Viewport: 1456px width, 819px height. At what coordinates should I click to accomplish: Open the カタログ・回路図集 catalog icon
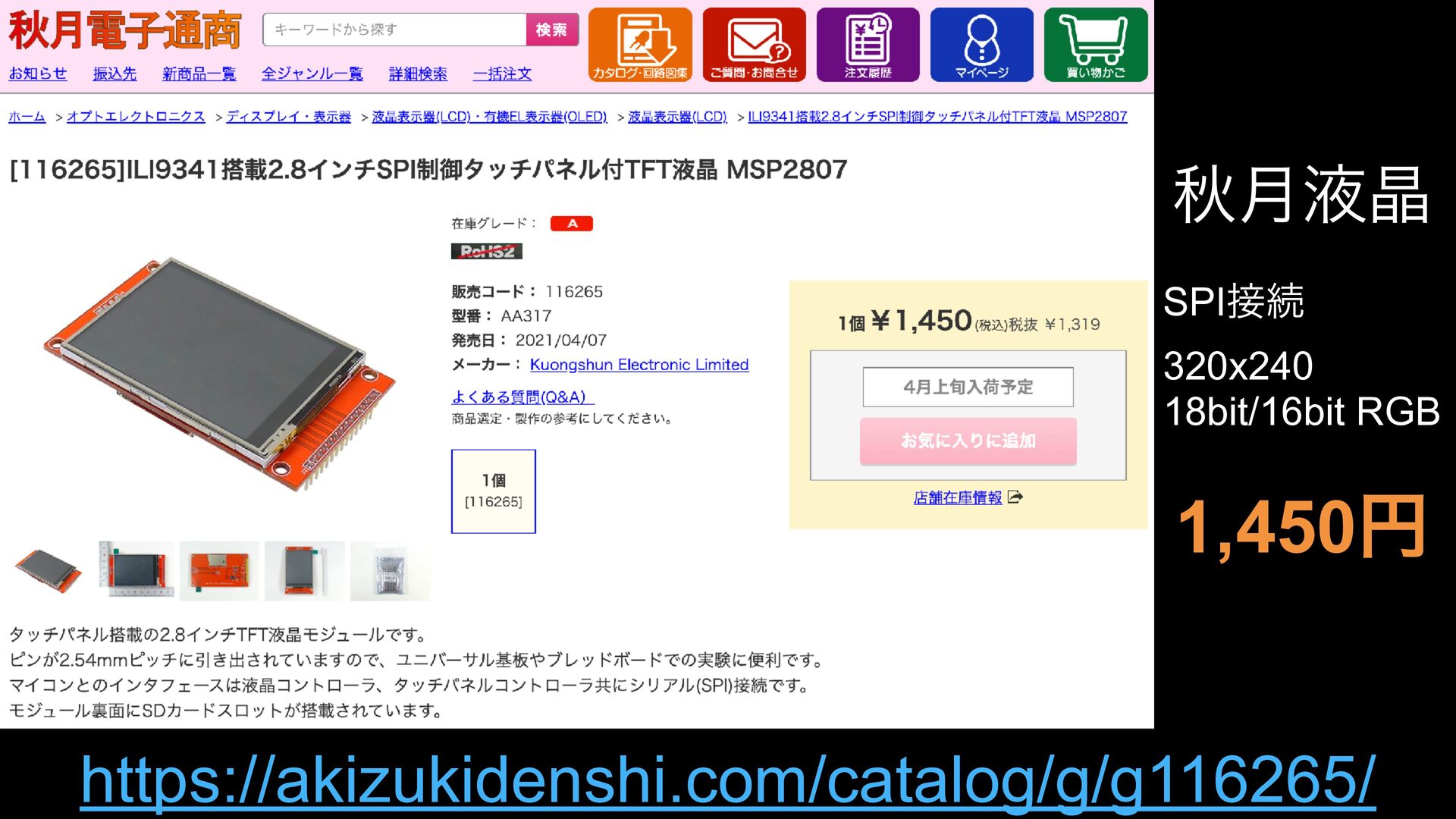click(640, 45)
